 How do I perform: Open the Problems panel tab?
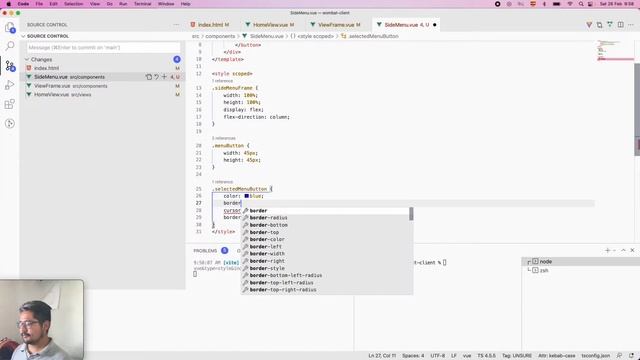point(205,251)
